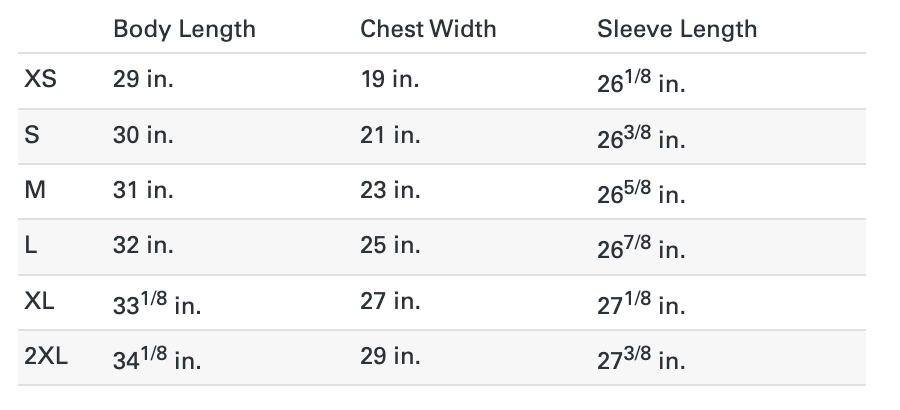Select the S size row label
900x410 pixels.
31,136
